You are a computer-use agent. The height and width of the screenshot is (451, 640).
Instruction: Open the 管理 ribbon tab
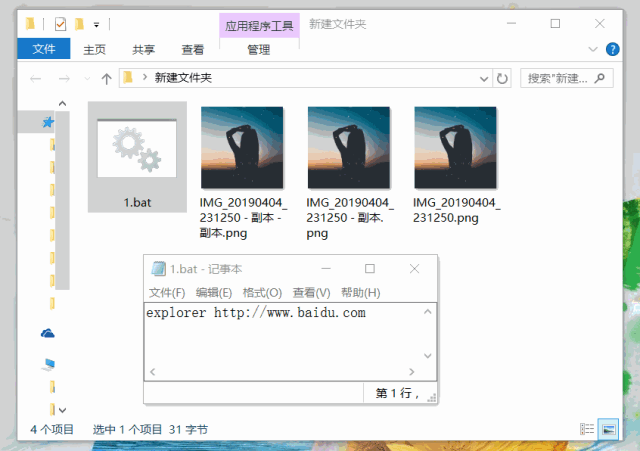coord(259,50)
